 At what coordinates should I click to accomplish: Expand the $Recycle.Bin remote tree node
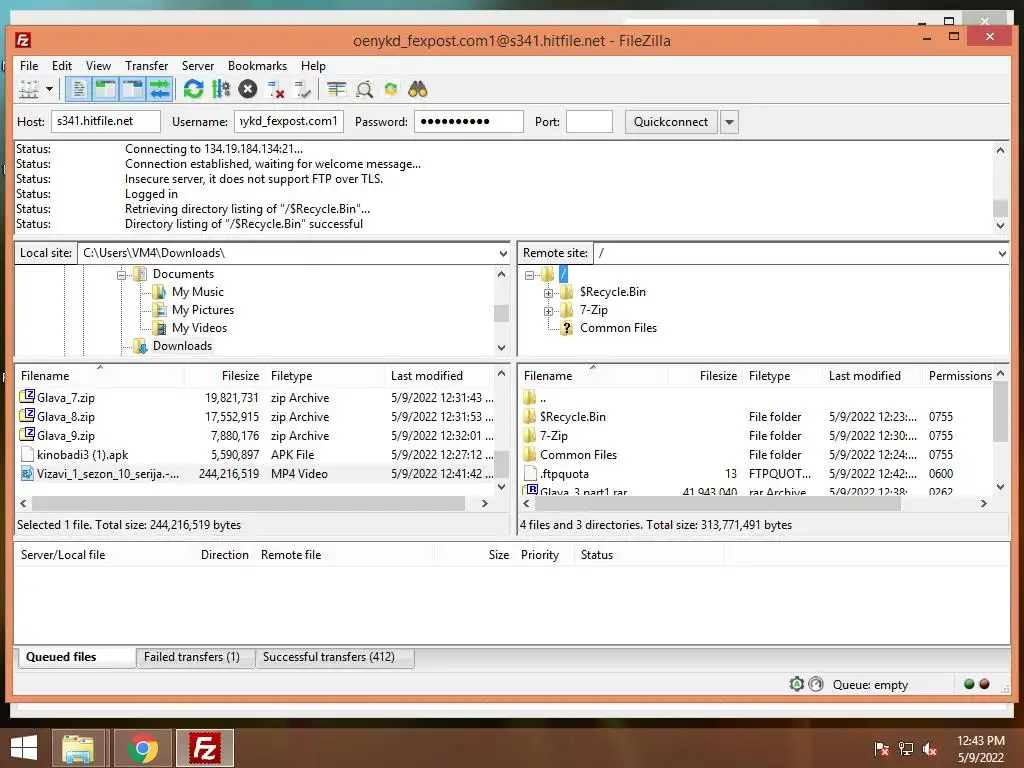[549, 293]
